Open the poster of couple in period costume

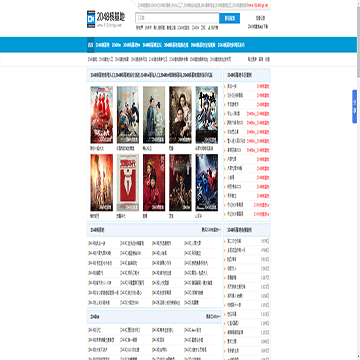tap(154, 115)
